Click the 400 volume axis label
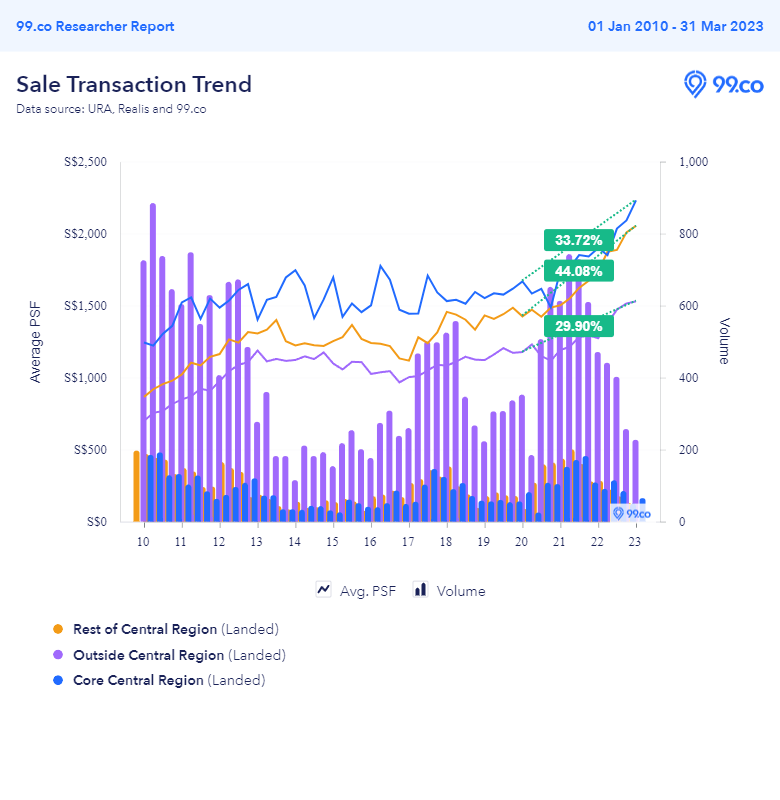The height and width of the screenshot is (800, 780). 689,378
